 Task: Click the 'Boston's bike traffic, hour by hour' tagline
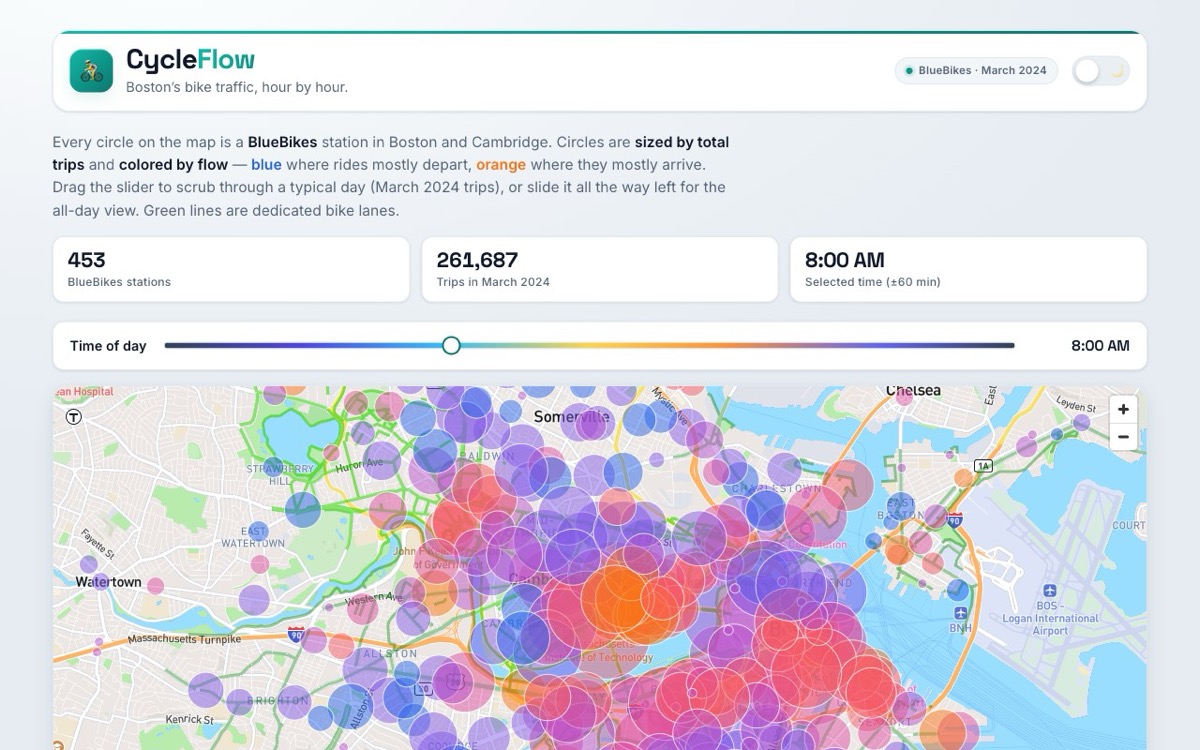237,87
